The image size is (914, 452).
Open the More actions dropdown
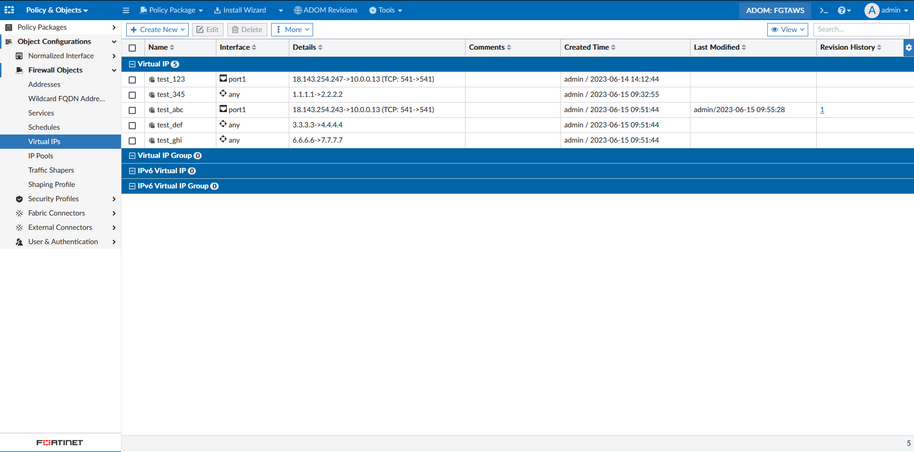tap(292, 30)
